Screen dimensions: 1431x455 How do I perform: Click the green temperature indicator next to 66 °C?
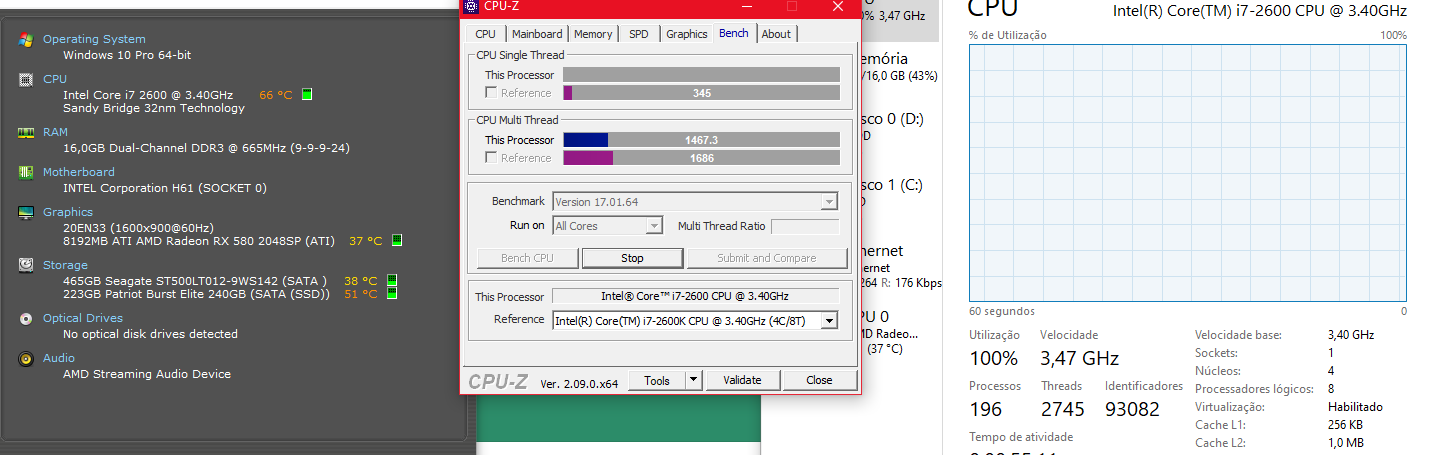[307, 95]
